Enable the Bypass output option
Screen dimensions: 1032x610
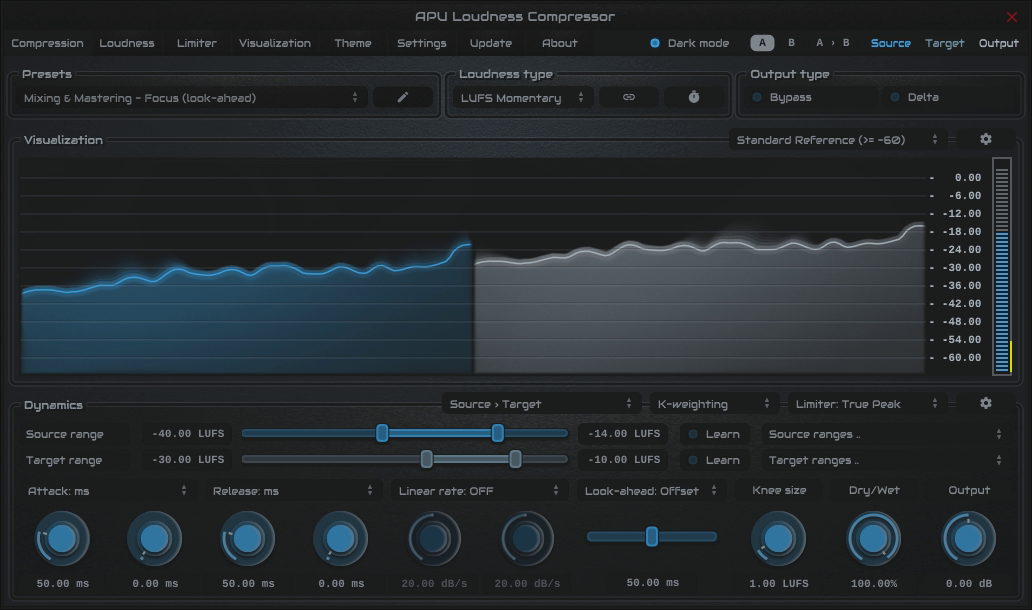click(757, 98)
